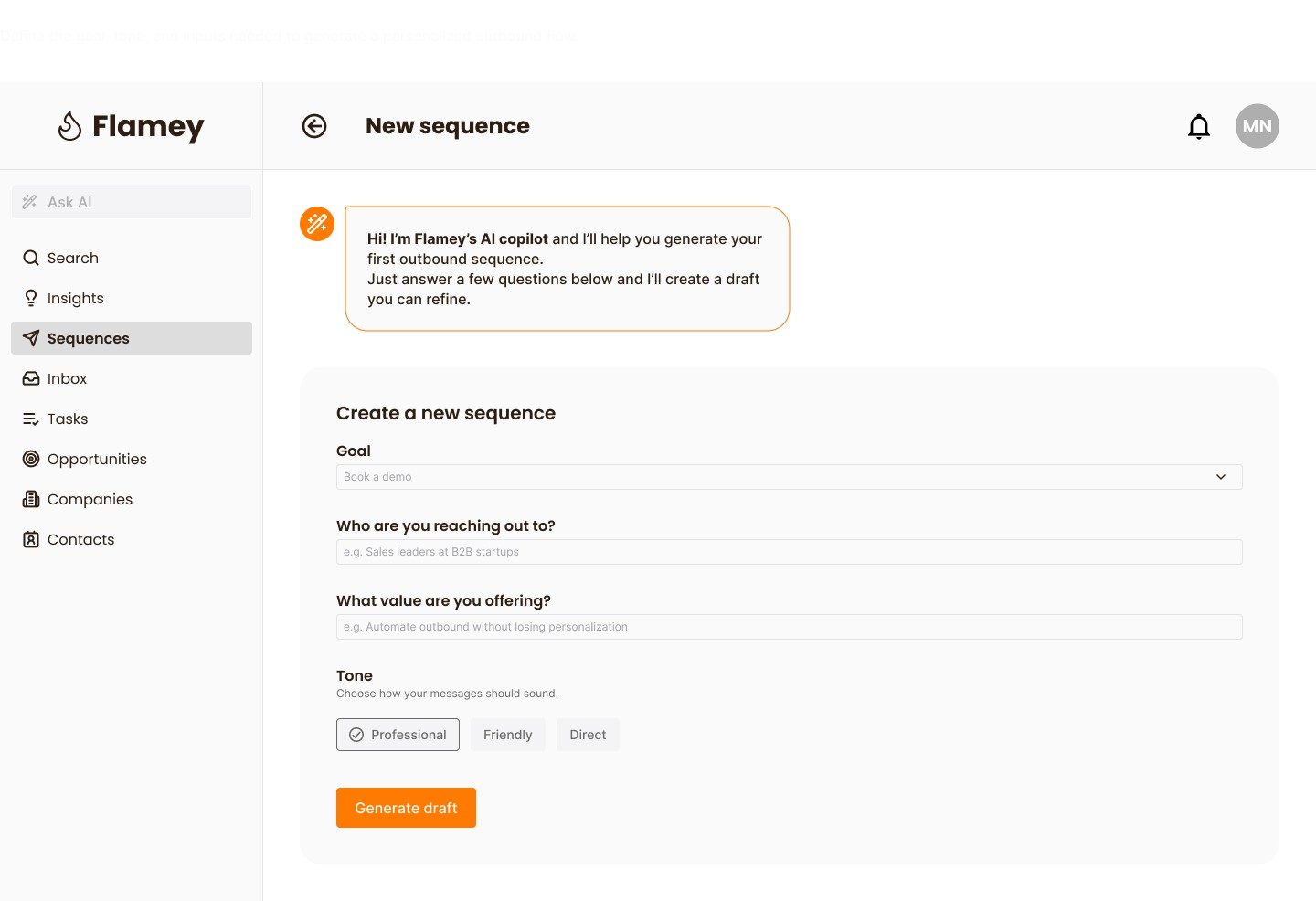1316x901 pixels.
Task: Open the Goal dropdown showing Book a demo
Action: 790,477
